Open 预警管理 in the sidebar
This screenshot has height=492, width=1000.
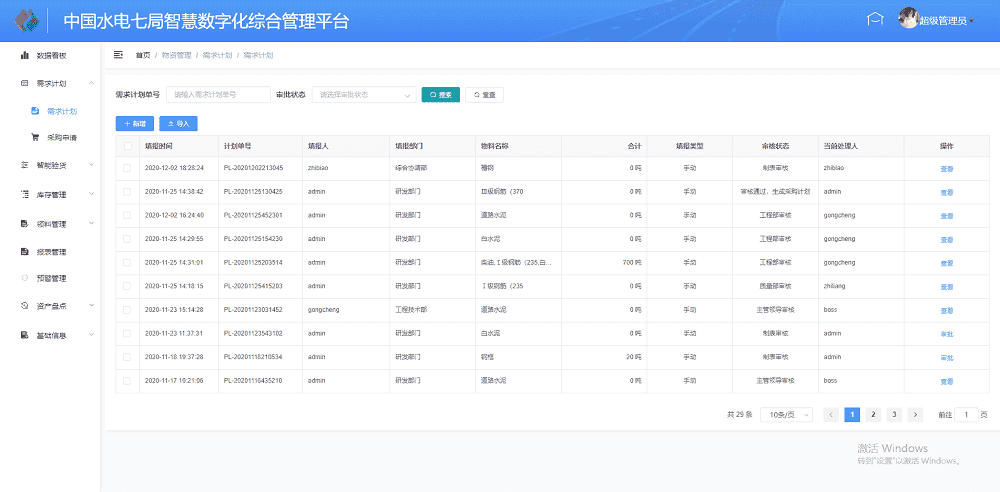point(51,278)
